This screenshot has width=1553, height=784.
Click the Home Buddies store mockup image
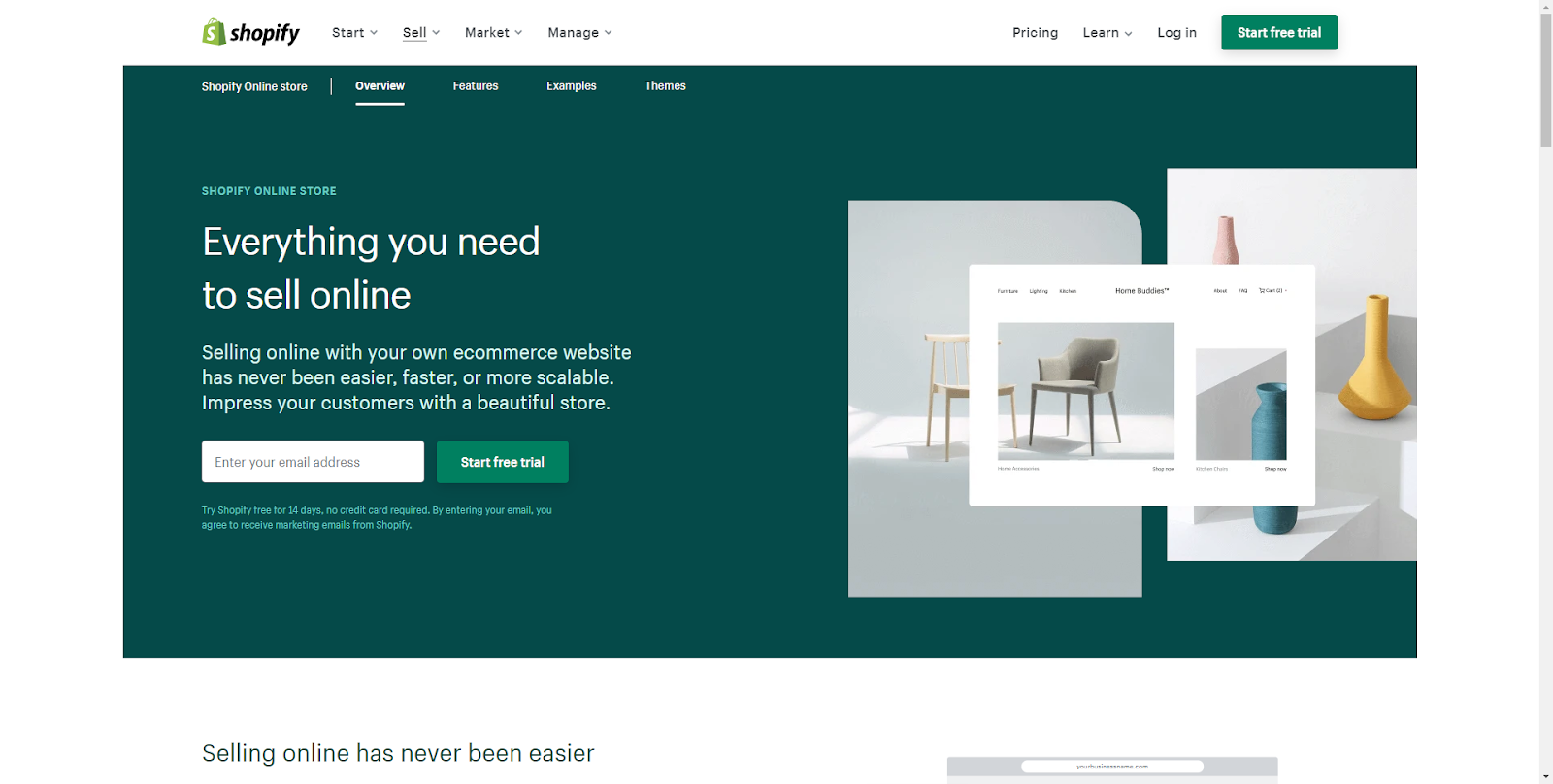click(x=1142, y=385)
